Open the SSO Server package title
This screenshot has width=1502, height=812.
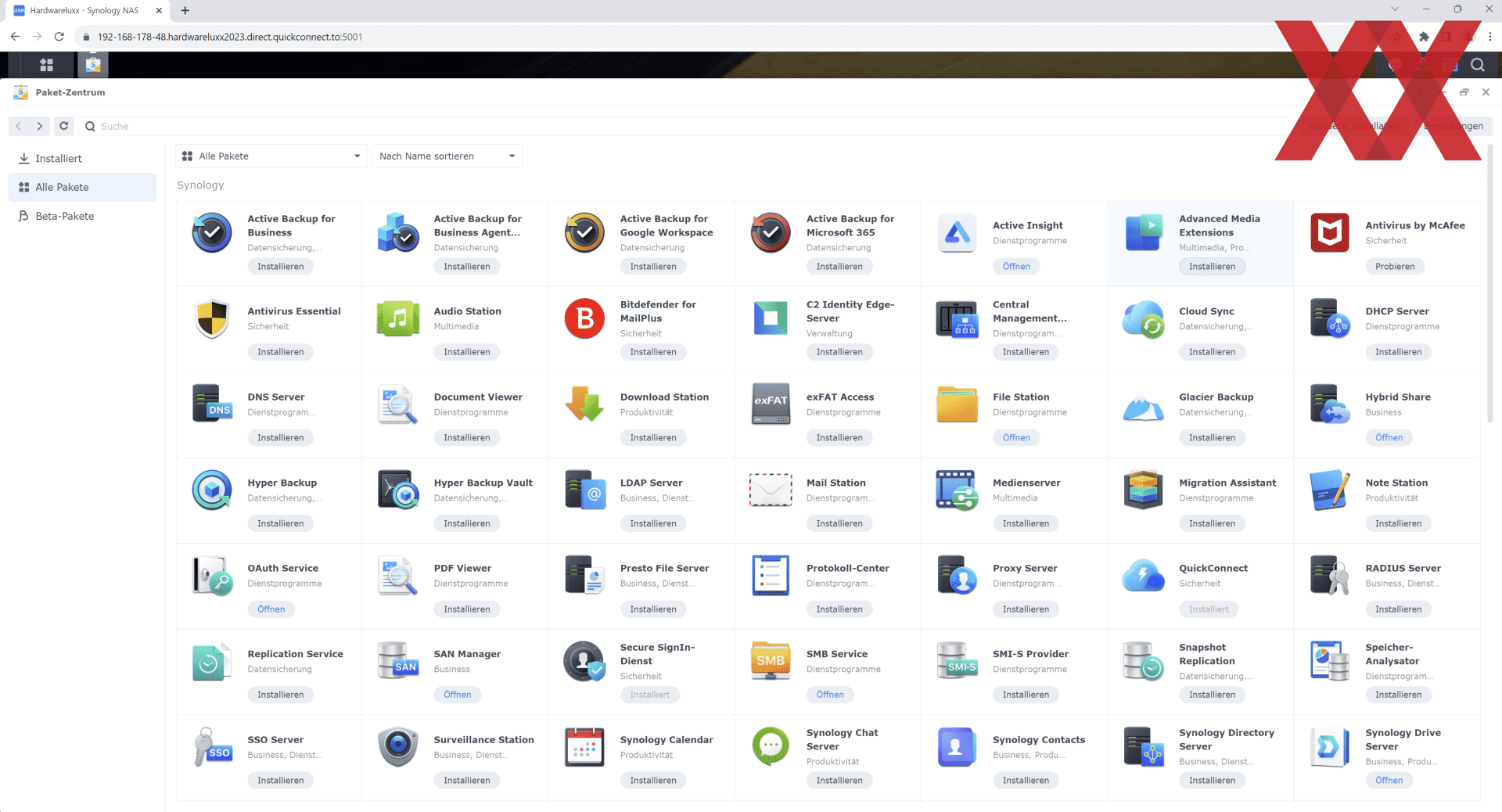click(275, 740)
